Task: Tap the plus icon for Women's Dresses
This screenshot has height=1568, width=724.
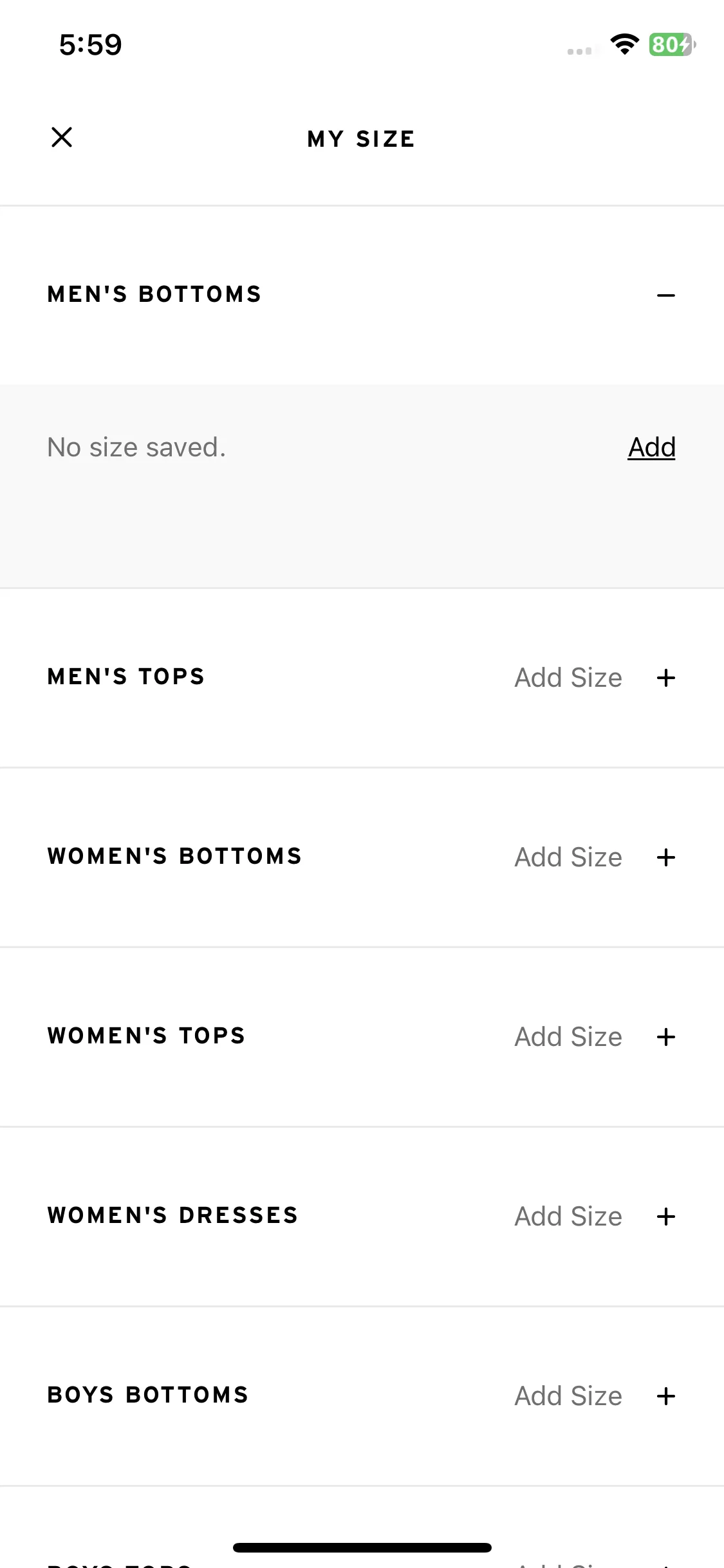Action: [x=666, y=1217]
